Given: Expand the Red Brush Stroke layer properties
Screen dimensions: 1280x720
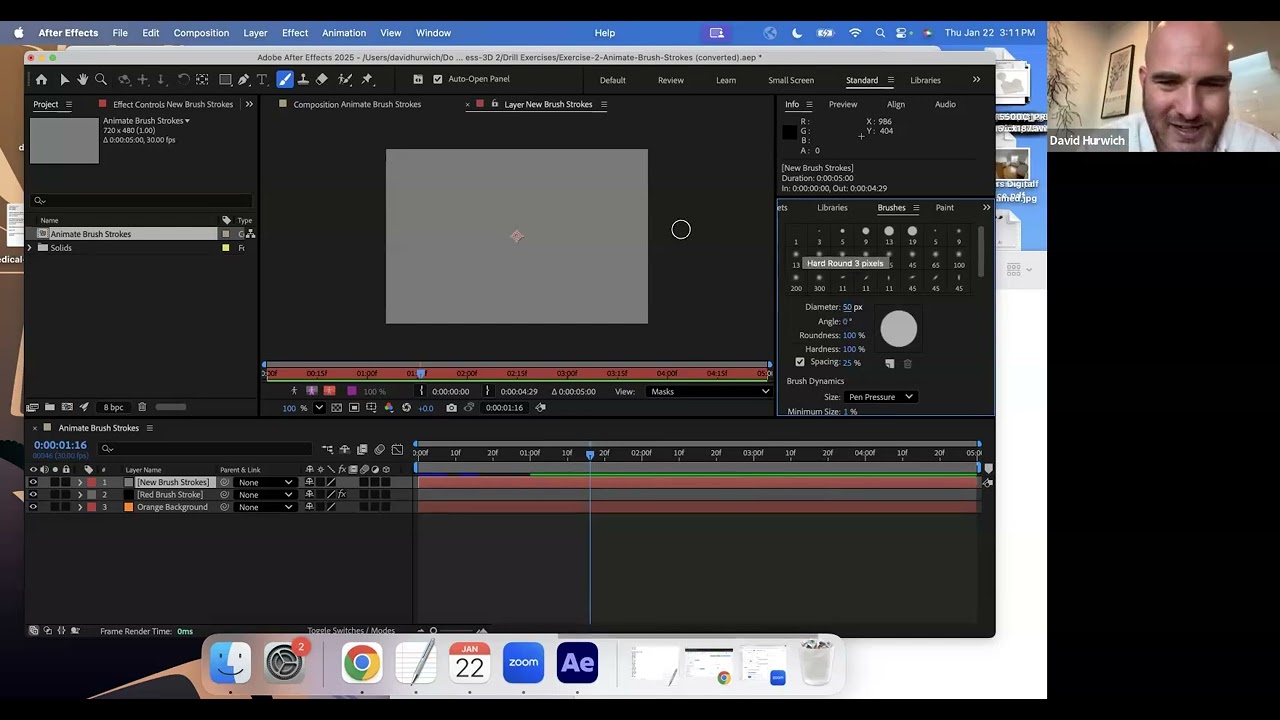Looking at the screenshot, I should pyautogui.click(x=80, y=494).
